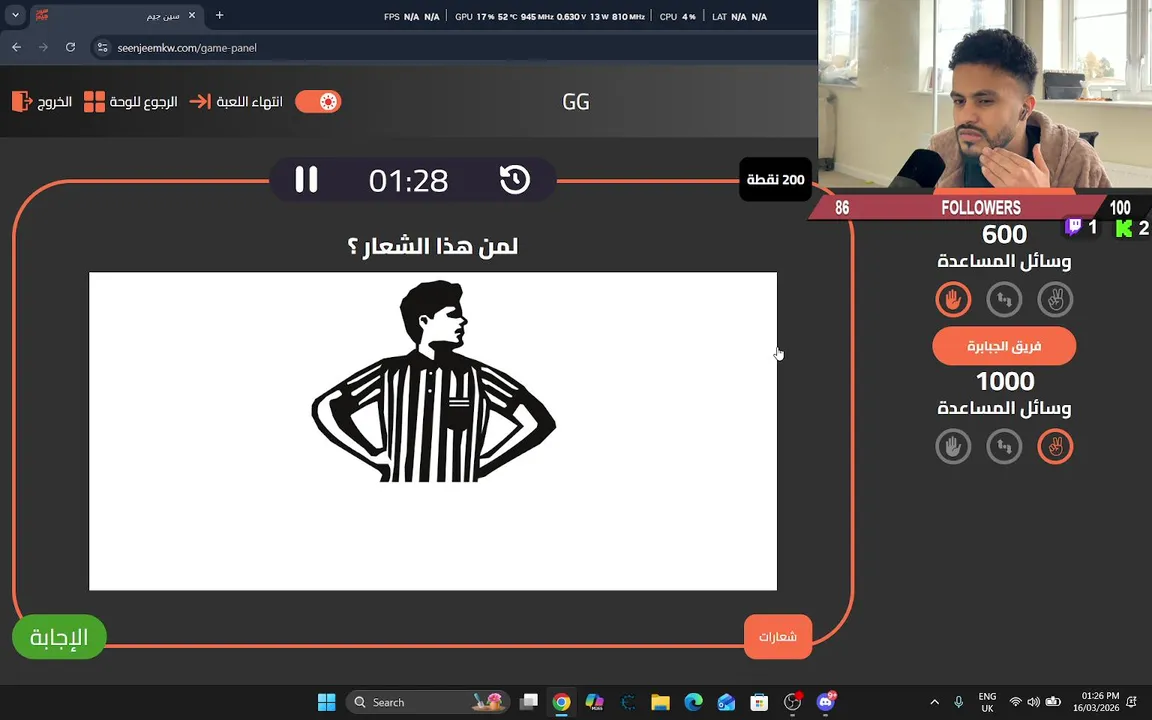Viewport: 1152px width, 720px height.
Task: Open ENG UK language switcher
Action: click(x=987, y=702)
